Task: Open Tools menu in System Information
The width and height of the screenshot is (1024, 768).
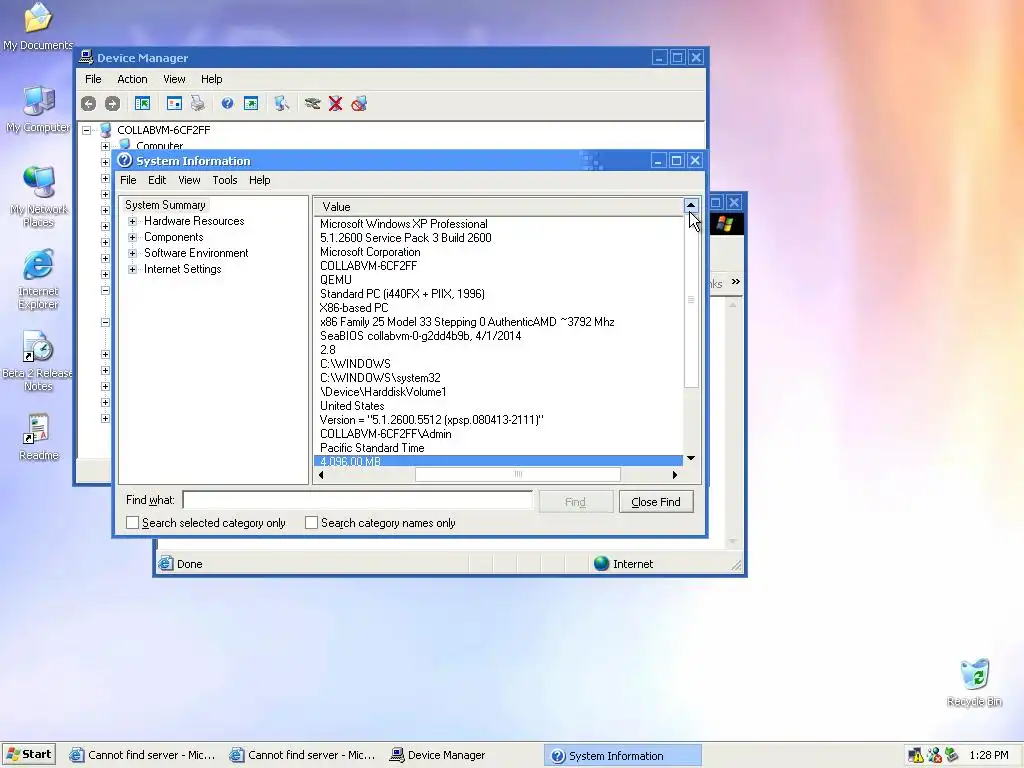Action: (x=225, y=180)
